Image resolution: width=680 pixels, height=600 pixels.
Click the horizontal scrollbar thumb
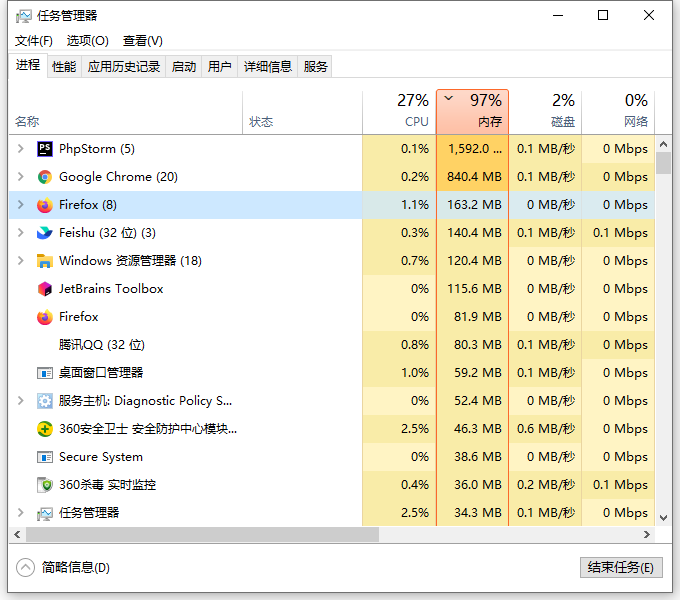tap(203, 535)
